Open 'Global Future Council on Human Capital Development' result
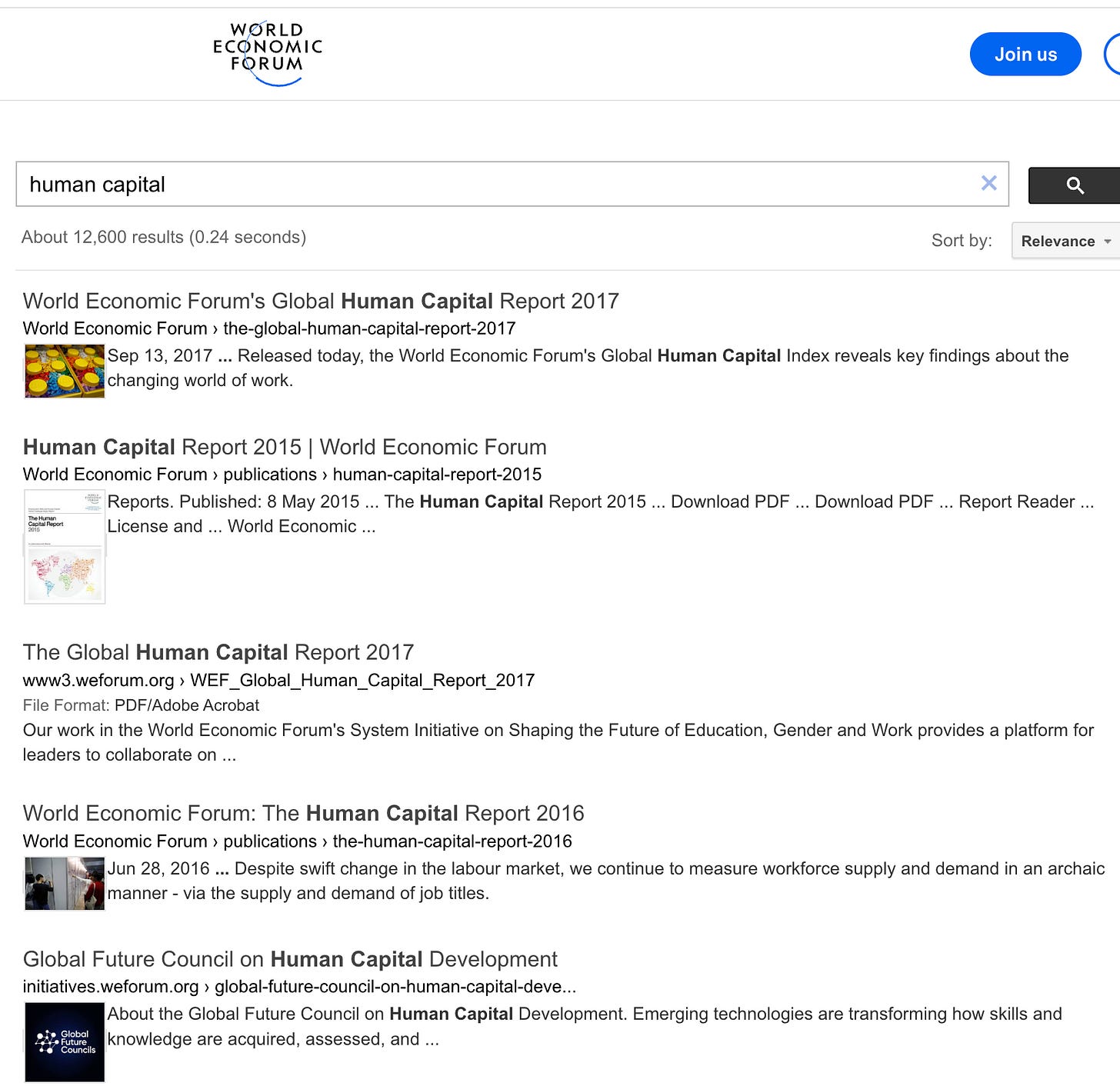 coord(290,959)
